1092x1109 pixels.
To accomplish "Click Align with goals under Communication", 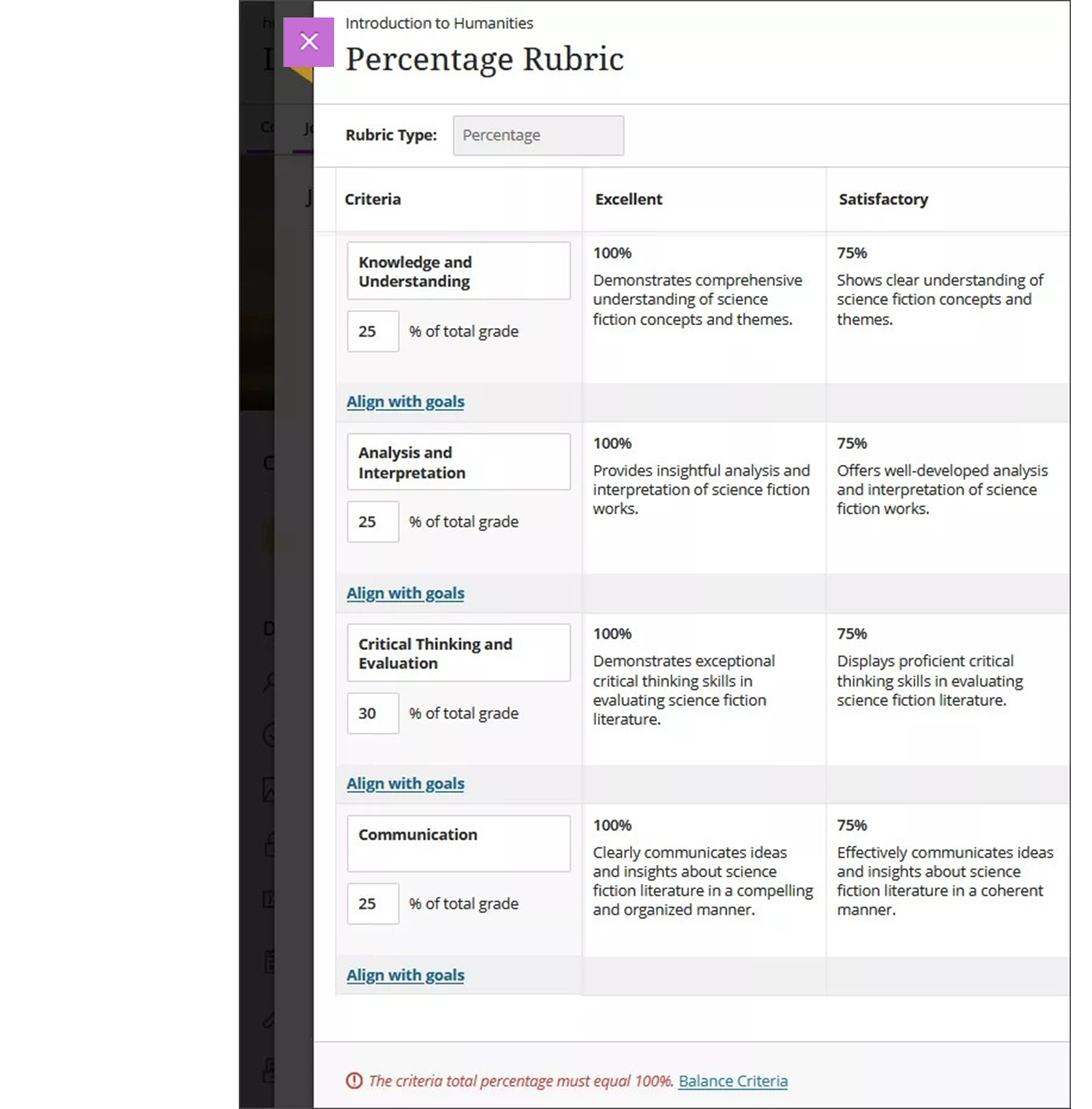I will [x=405, y=974].
